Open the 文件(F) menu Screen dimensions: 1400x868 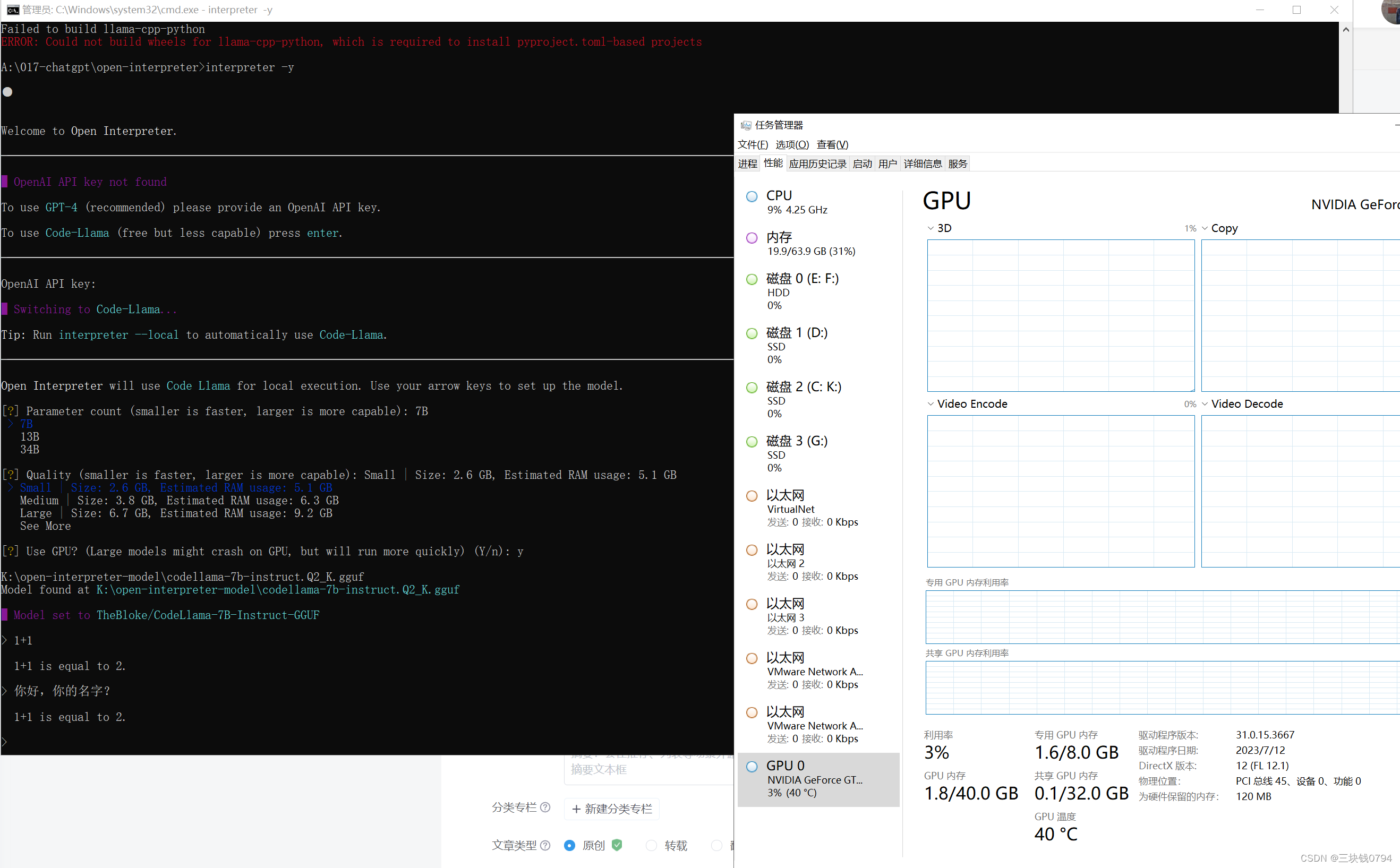(752, 144)
